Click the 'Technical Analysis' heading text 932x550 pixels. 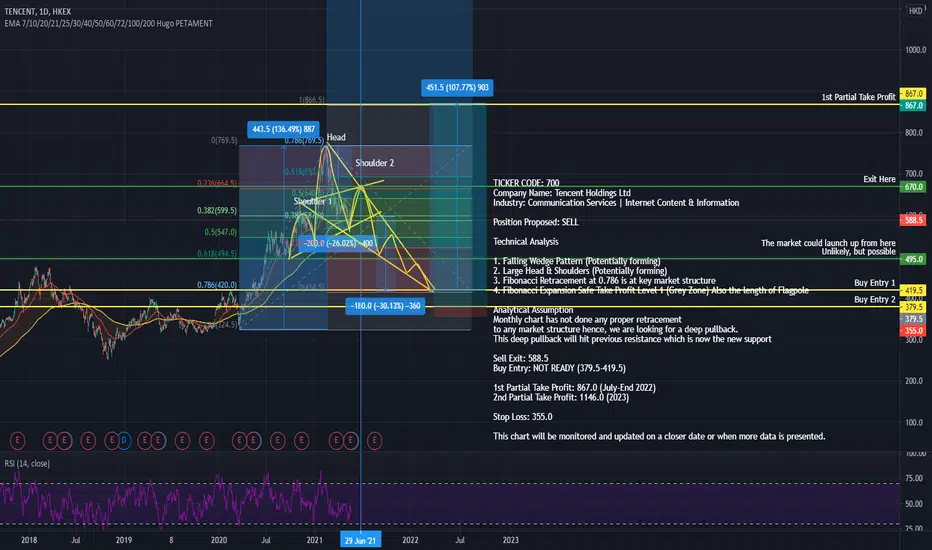point(525,241)
